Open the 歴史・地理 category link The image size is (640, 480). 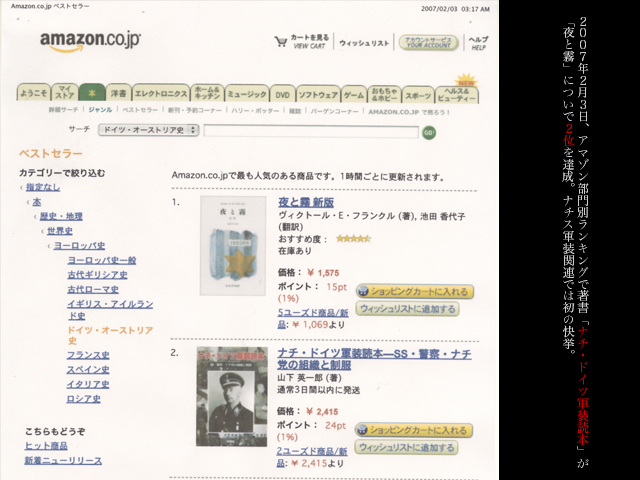pyautogui.click(x=61, y=216)
